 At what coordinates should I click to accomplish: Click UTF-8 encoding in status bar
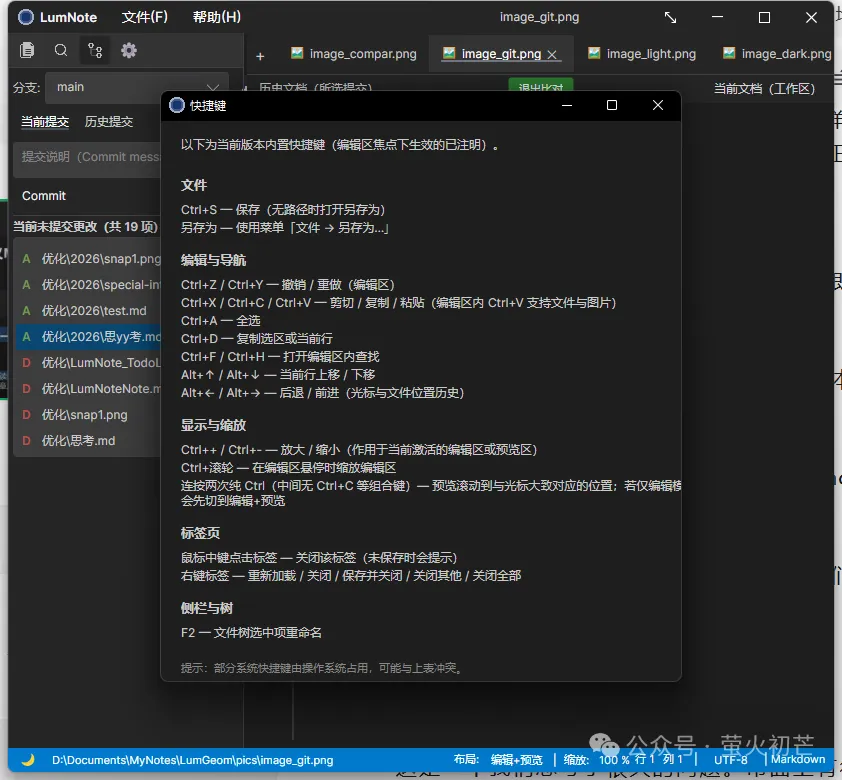pyautogui.click(x=730, y=760)
